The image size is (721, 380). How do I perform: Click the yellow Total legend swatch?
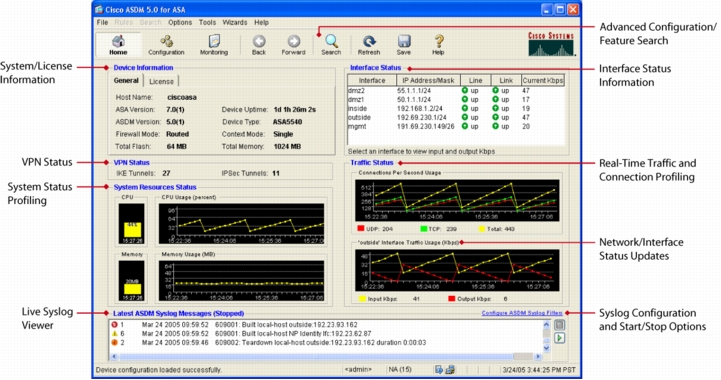point(482,229)
